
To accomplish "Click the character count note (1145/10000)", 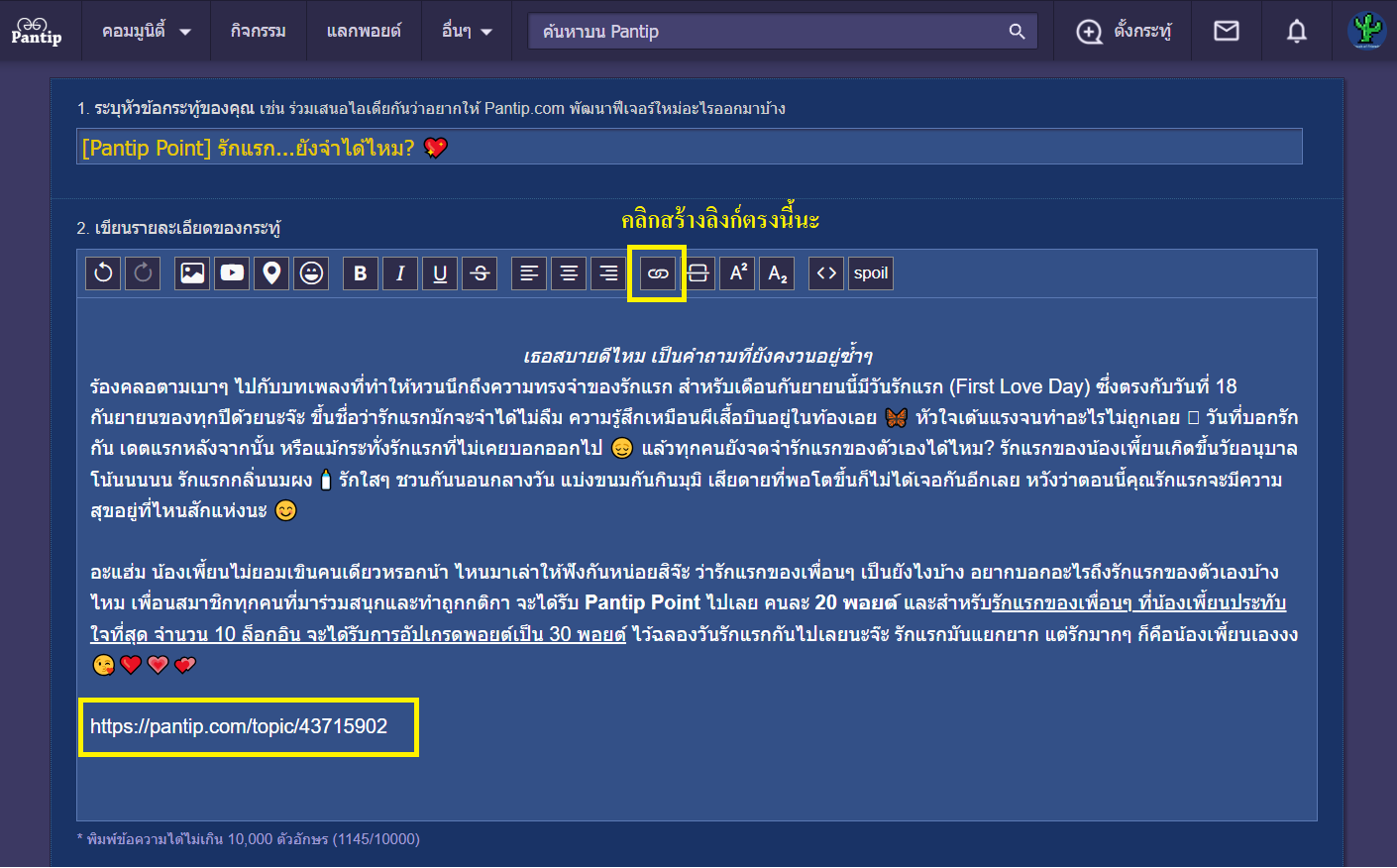I will tap(376, 839).
